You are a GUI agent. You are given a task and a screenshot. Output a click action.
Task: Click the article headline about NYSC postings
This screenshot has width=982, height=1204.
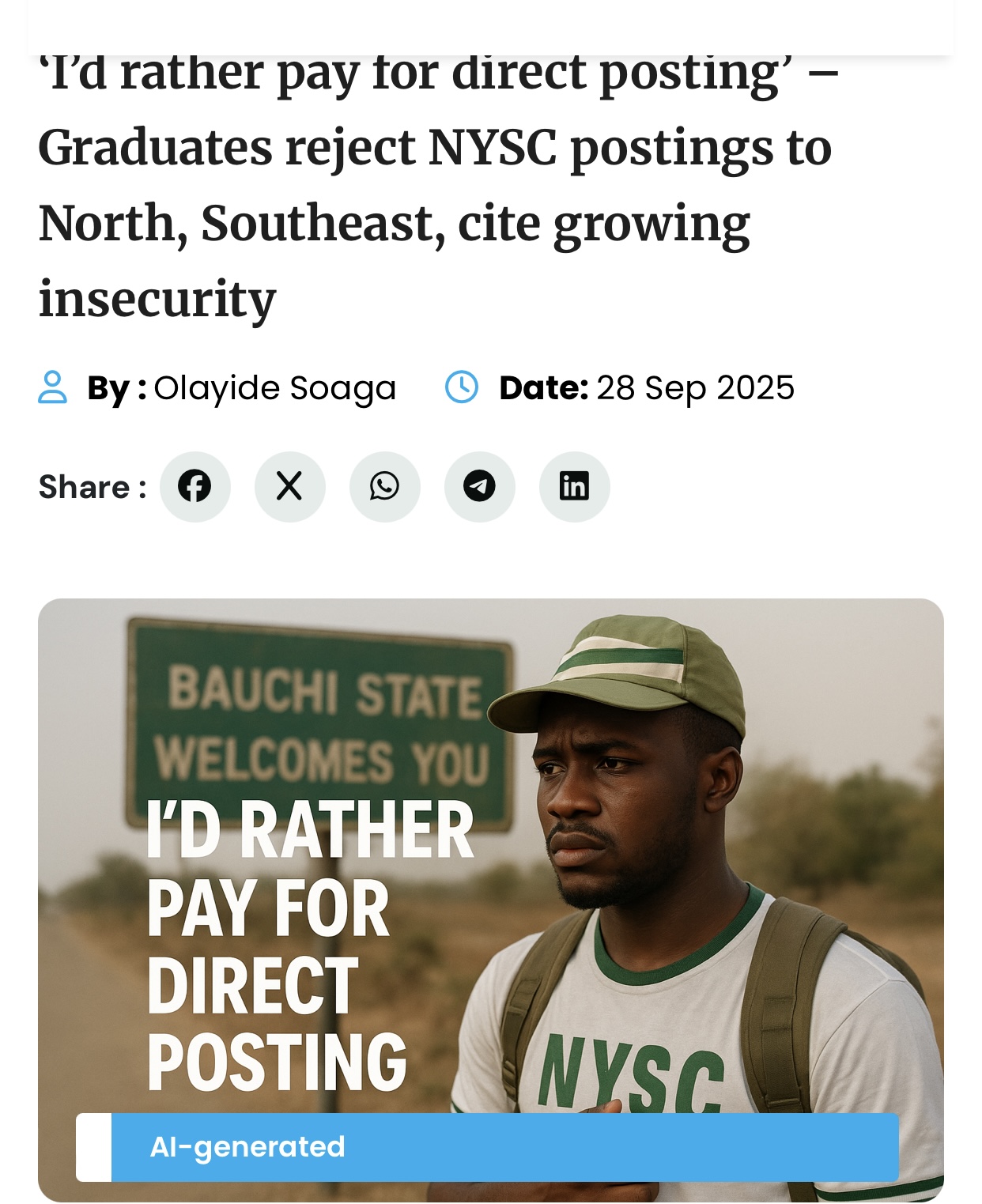click(x=435, y=186)
